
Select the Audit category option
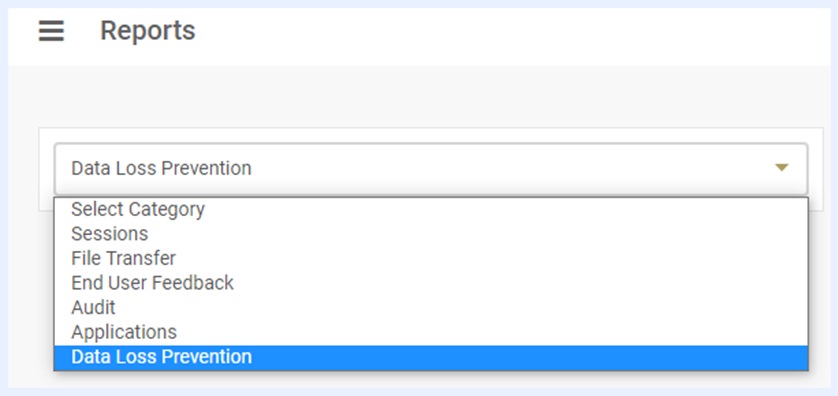point(431,307)
